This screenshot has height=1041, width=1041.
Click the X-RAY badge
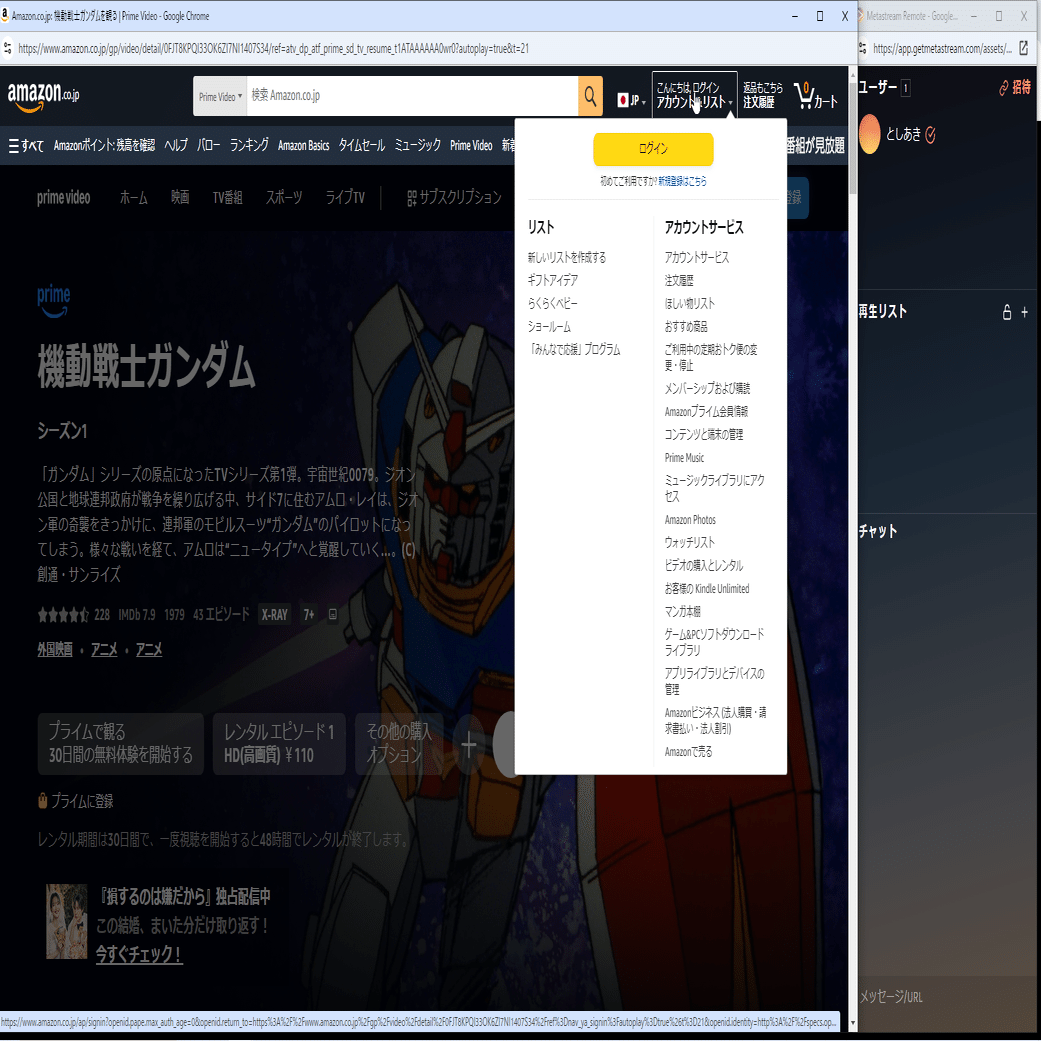click(274, 615)
